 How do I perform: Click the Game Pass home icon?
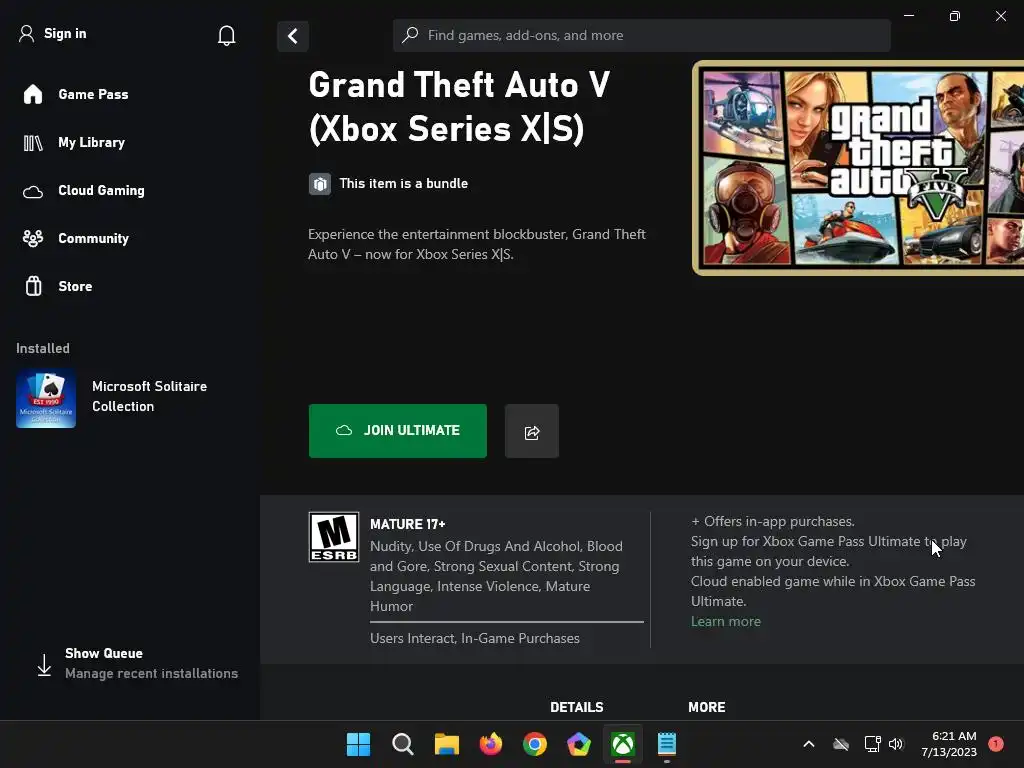pos(33,95)
